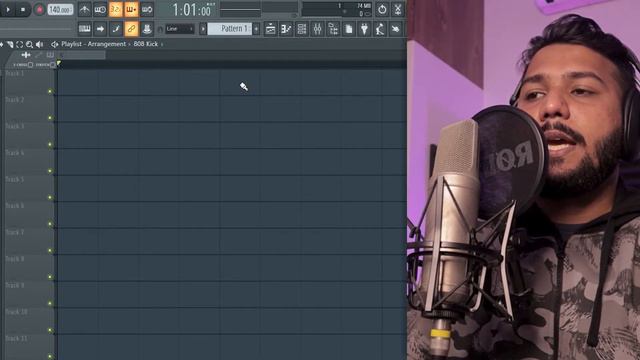This screenshot has height=360, width=640.
Task: Click the cross-shaped move icon above tracks
Action: point(26,55)
